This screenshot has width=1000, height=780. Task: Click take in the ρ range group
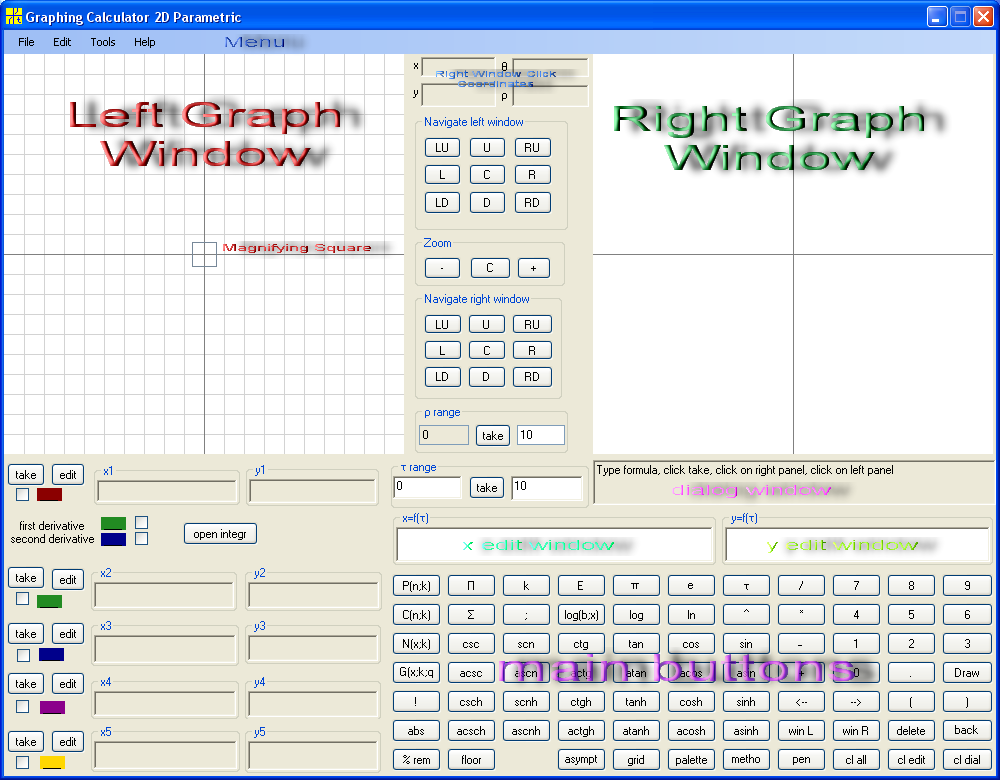492,436
